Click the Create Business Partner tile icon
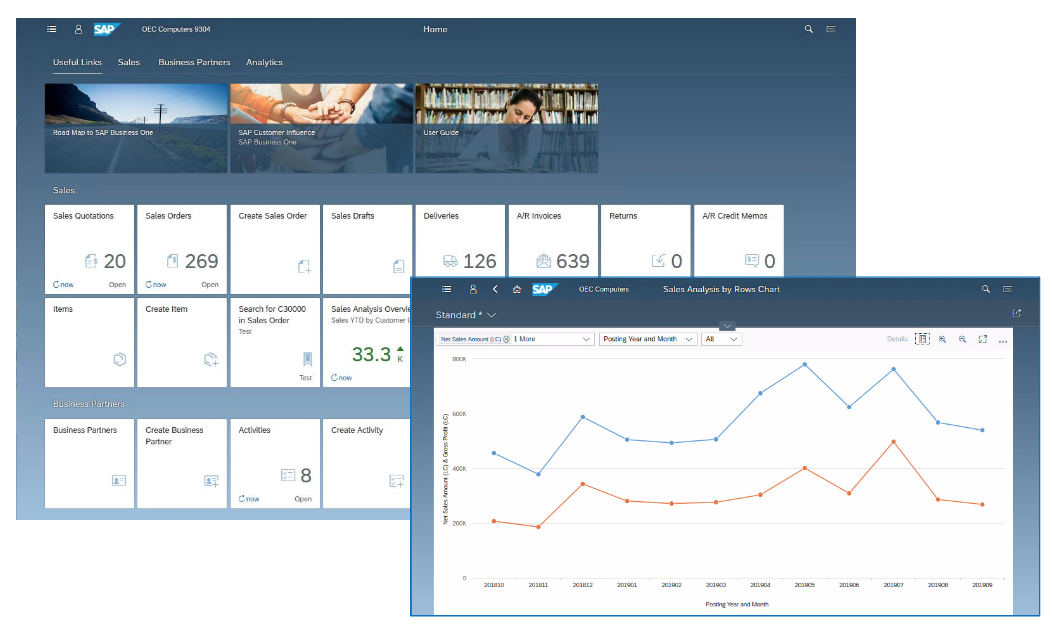The height and width of the screenshot is (625, 1053). (x=212, y=481)
